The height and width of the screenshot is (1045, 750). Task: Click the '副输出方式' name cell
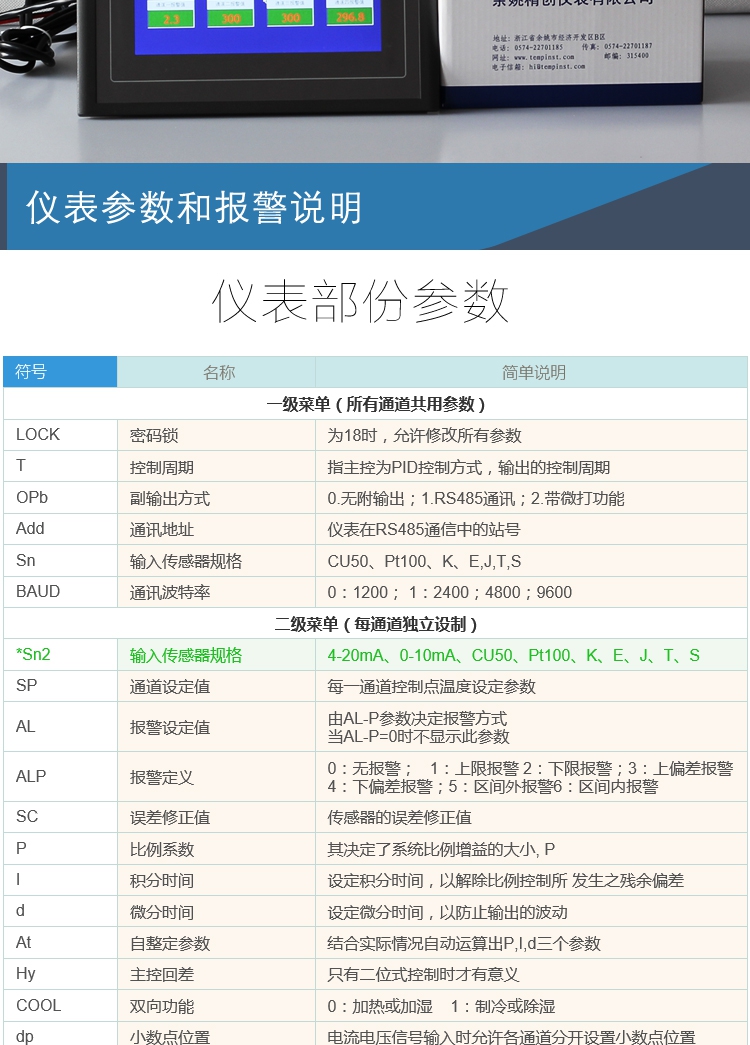(x=216, y=498)
